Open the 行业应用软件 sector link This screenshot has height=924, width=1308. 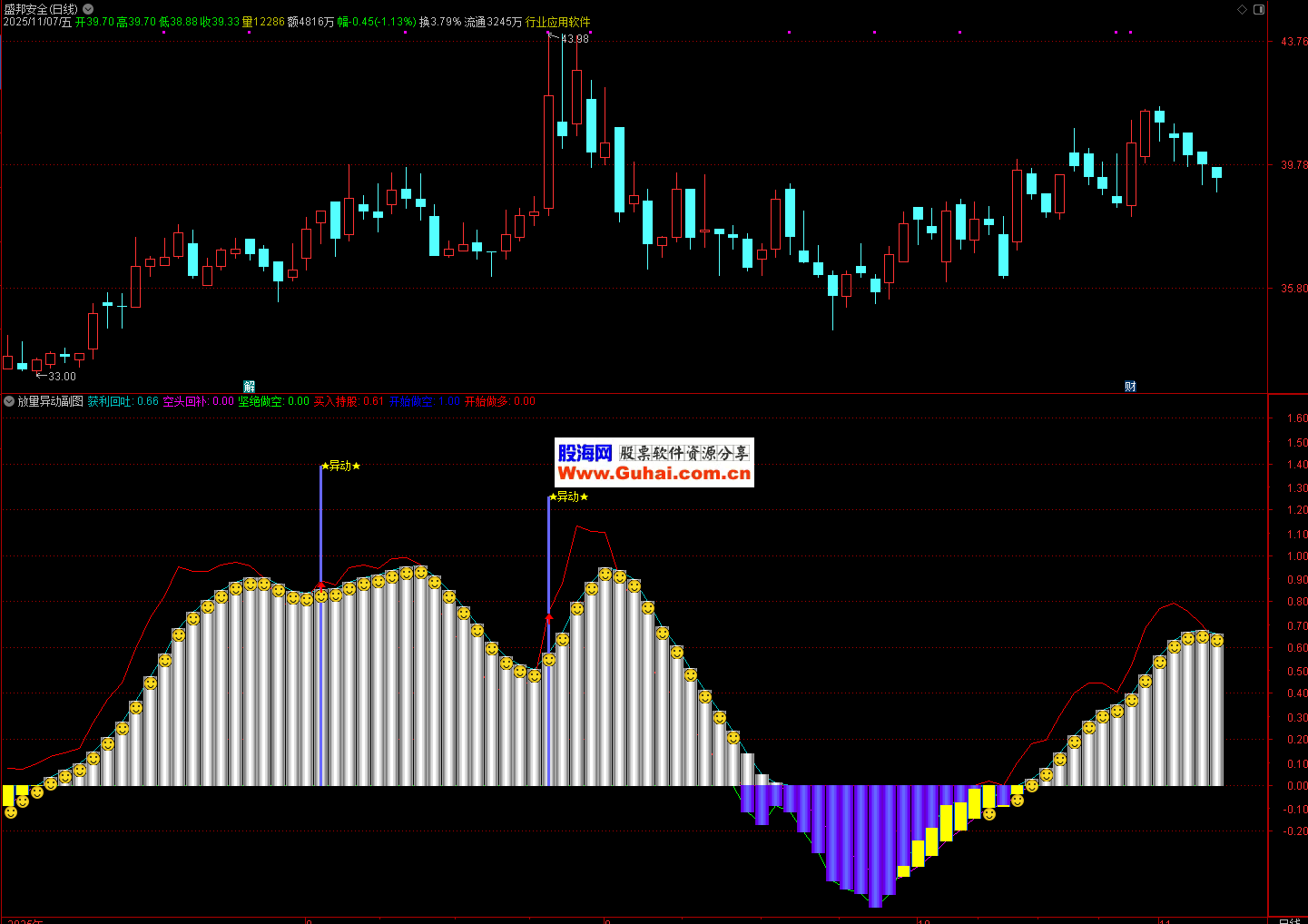point(557,22)
